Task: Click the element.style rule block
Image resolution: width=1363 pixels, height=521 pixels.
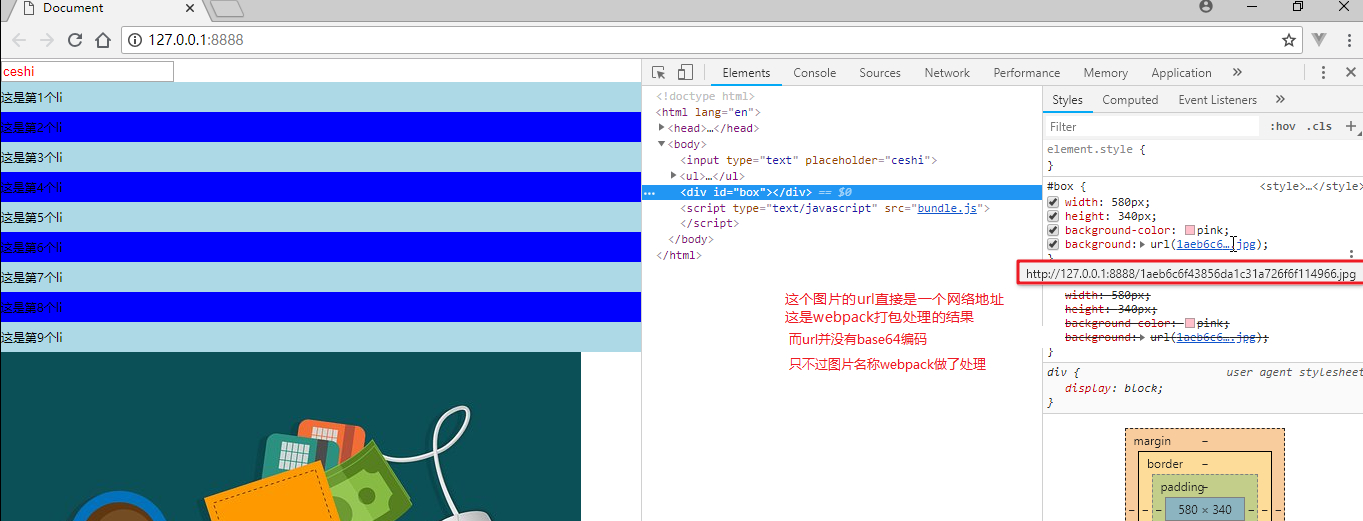Action: pos(1203,157)
